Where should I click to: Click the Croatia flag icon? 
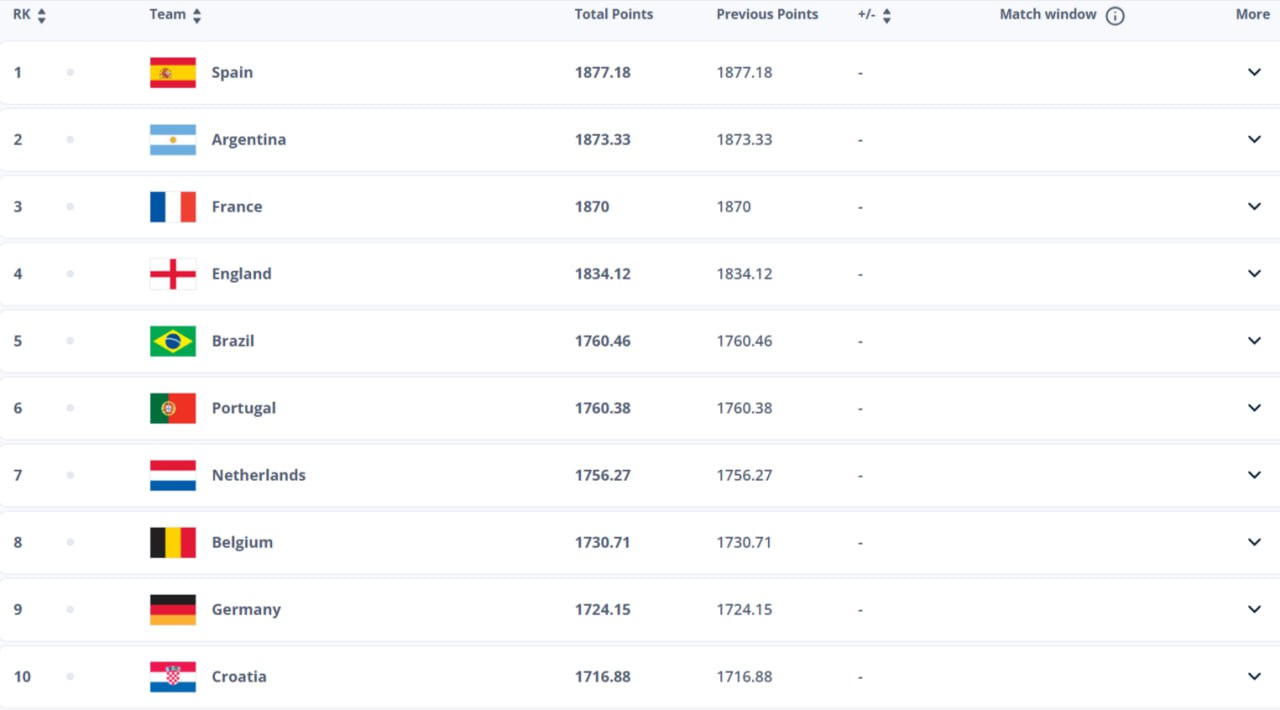click(x=172, y=677)
